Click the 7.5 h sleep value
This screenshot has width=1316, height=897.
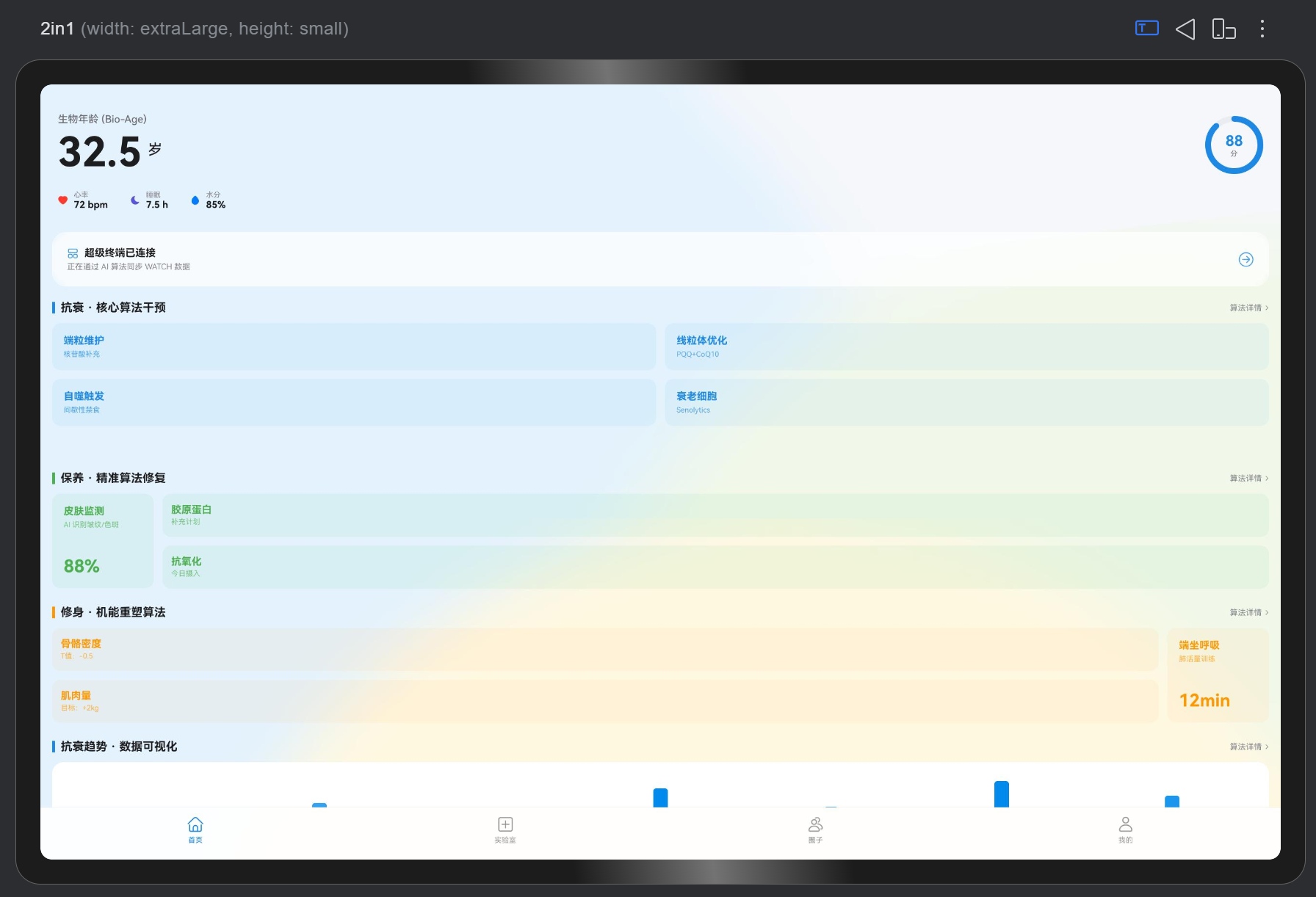(156, 205)
